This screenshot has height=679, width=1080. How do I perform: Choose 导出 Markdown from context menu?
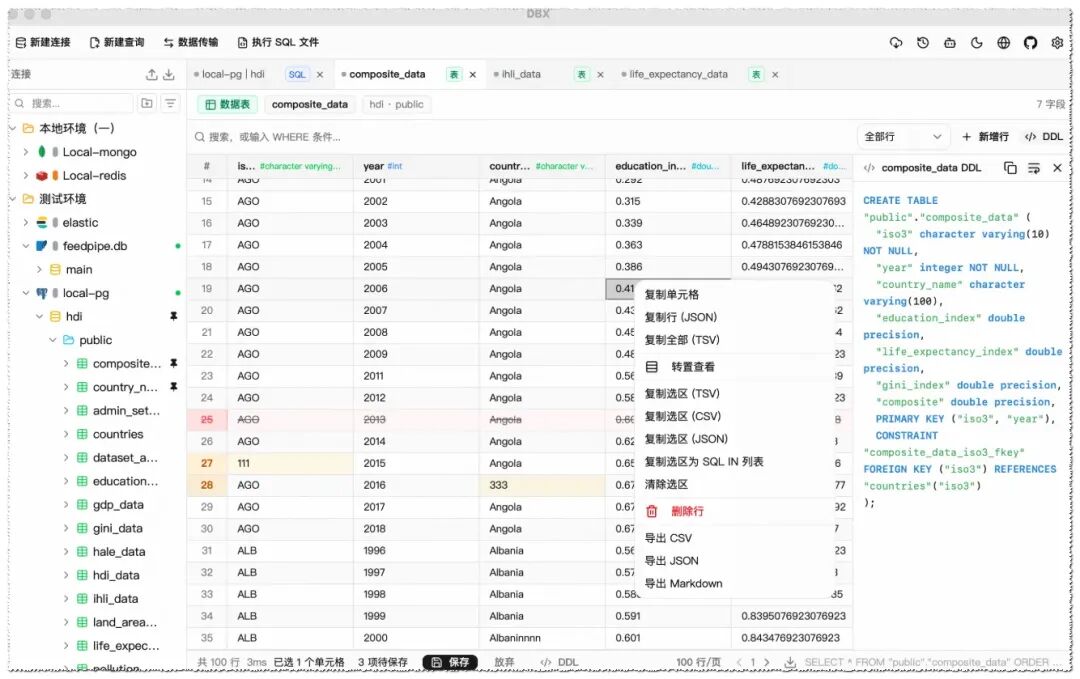[734, 584]
